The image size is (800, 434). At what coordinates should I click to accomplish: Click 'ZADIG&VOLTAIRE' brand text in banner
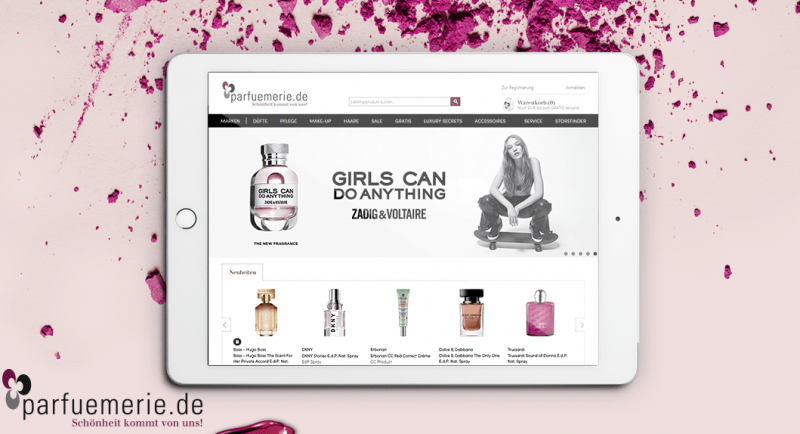pos(389,214)
